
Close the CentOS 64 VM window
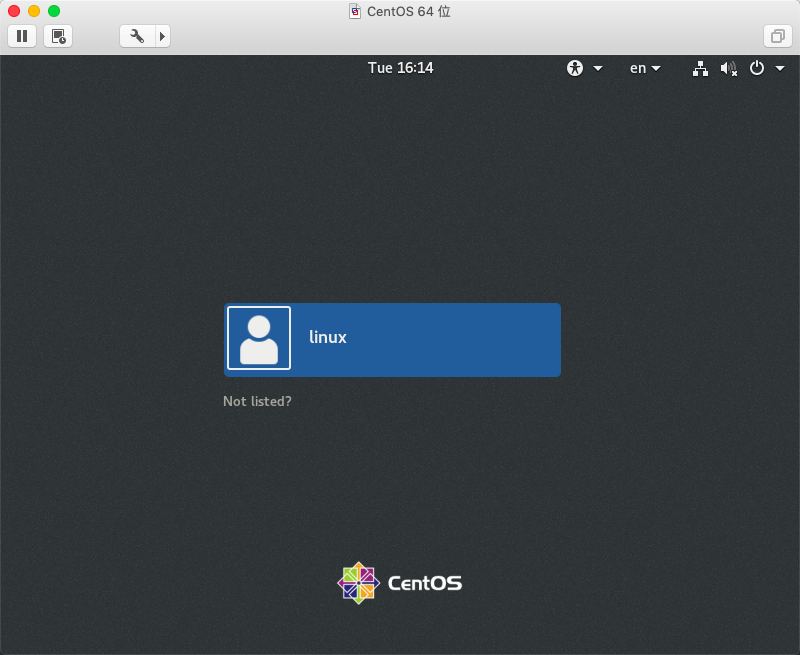pos(14,11)
